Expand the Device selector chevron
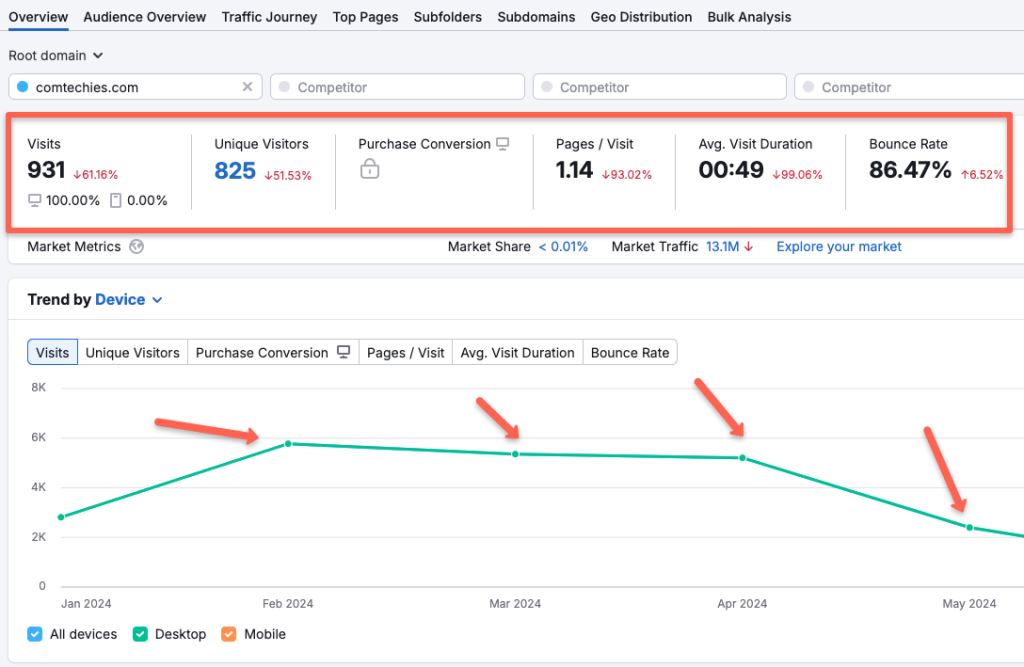Image resolution: width=1024 pixels, height=667 pixels. 157,300
